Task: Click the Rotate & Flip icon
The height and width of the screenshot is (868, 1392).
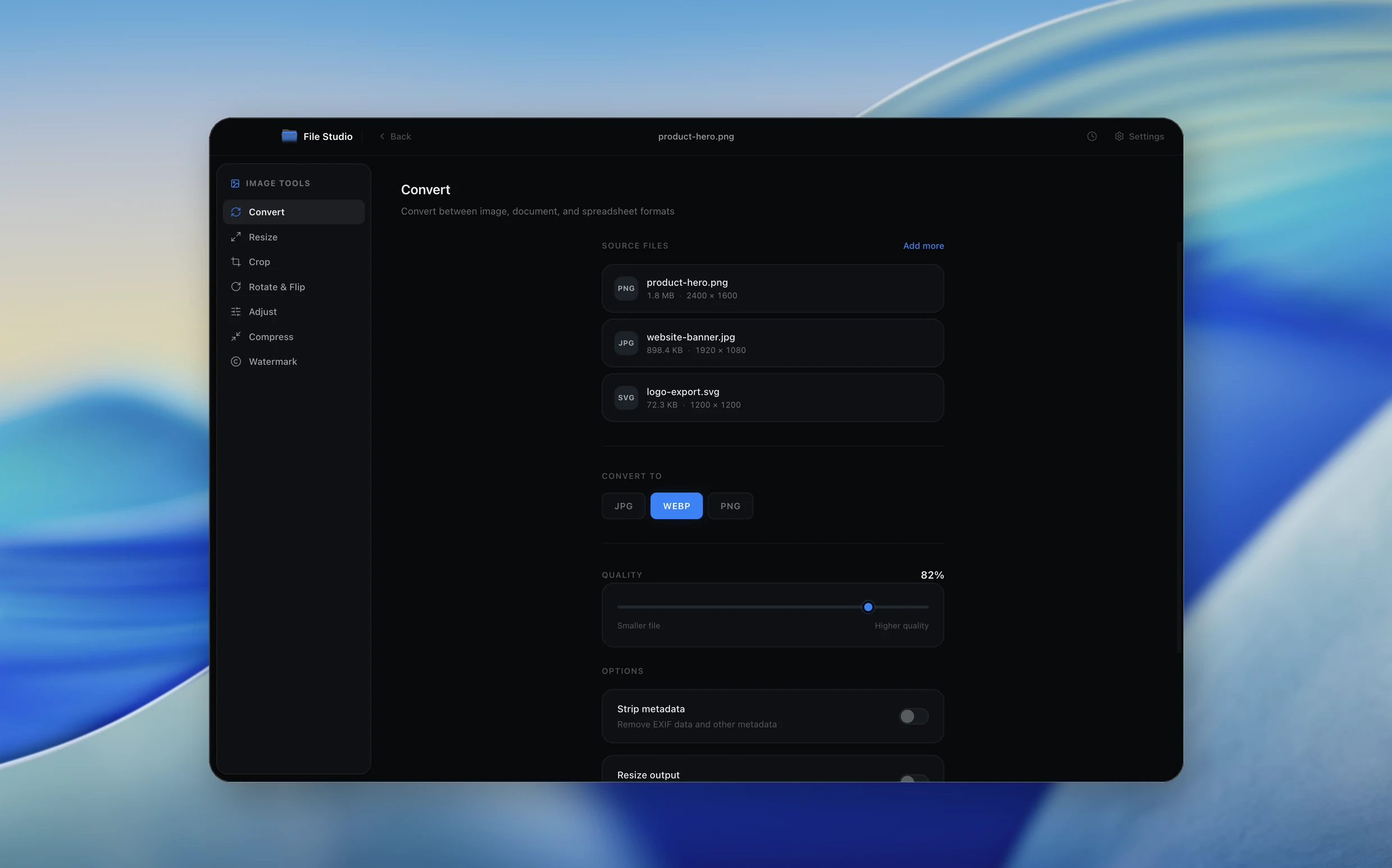Action: coord(236,287)
